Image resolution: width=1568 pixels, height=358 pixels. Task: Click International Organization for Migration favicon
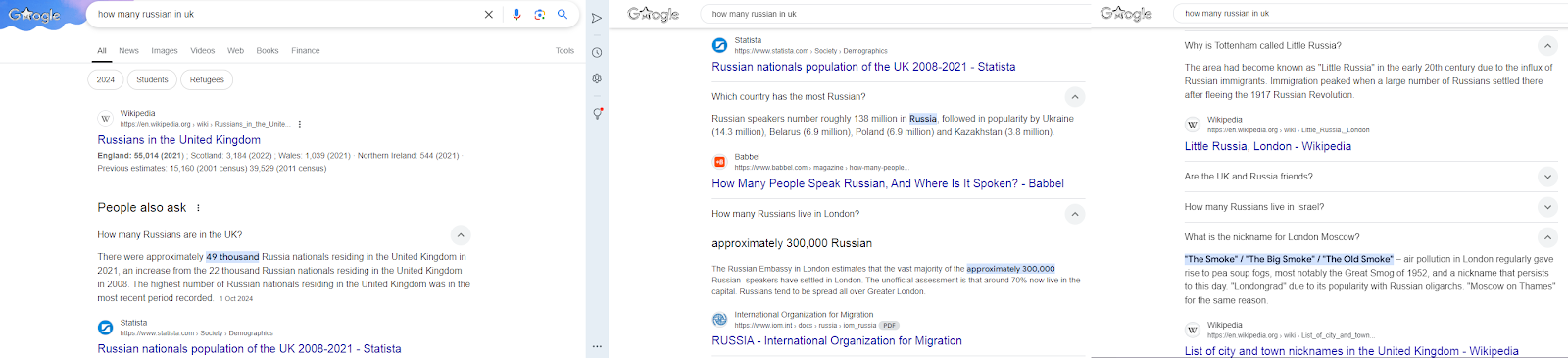point(719,320)
